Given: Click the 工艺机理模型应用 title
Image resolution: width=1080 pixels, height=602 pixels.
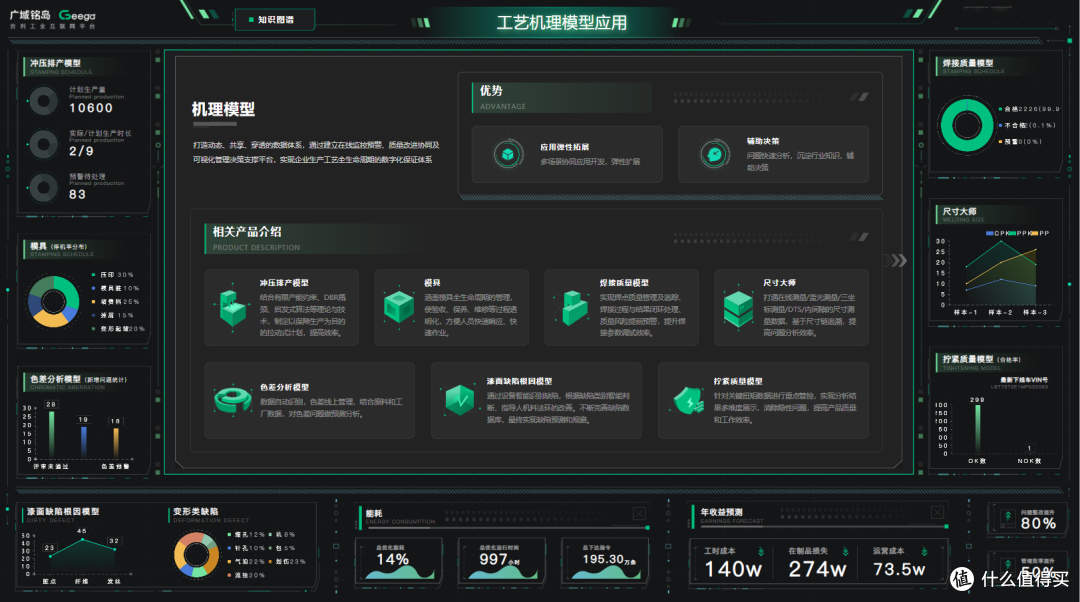Looking at the screenshot, I should click(x=562, y=23).
